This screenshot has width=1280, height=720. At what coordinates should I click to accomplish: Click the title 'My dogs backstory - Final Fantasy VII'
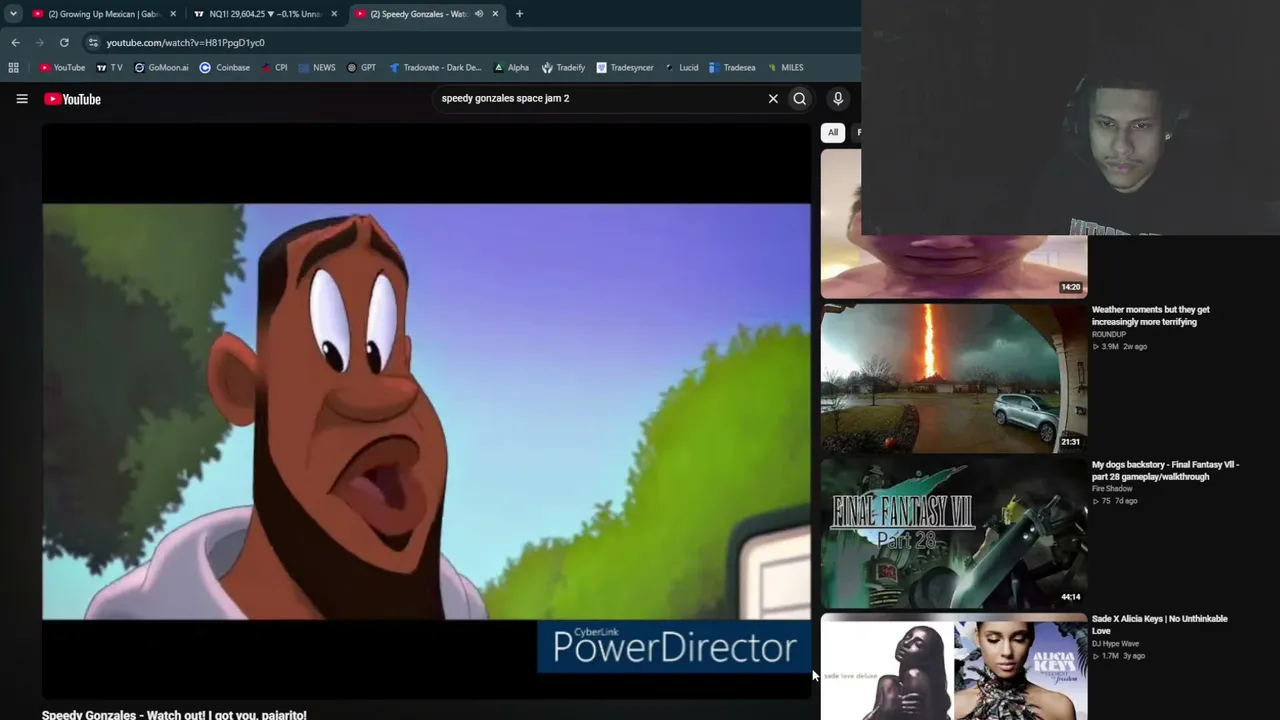1165,471
